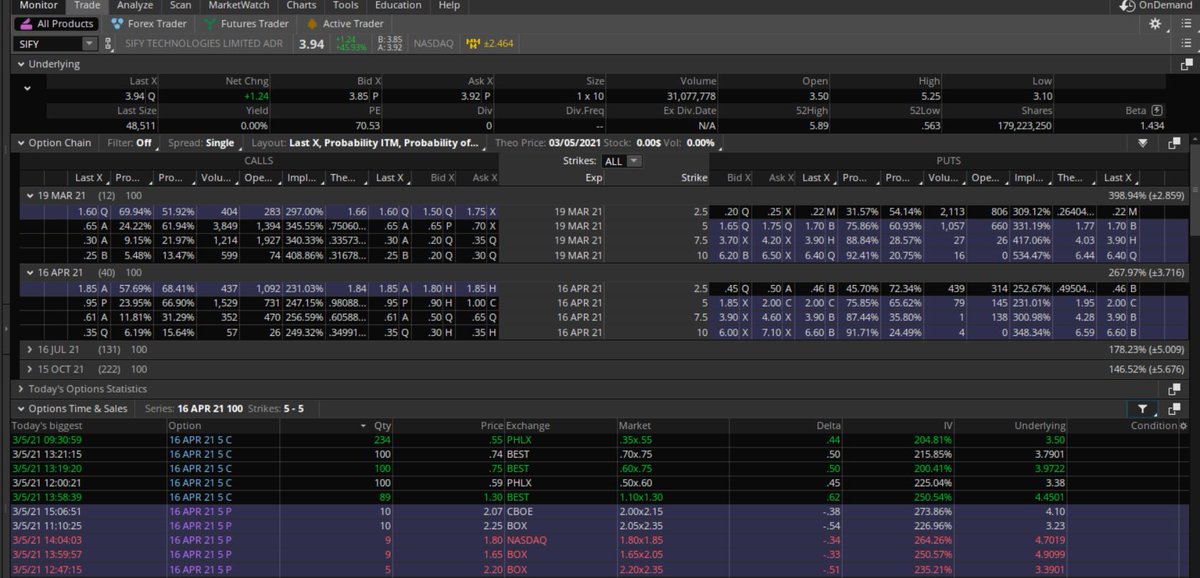Screen dimensions: 1200x578
Task: Open the Trade tab setup gear
Action: pyautogui.click(x=1156, y=24)
